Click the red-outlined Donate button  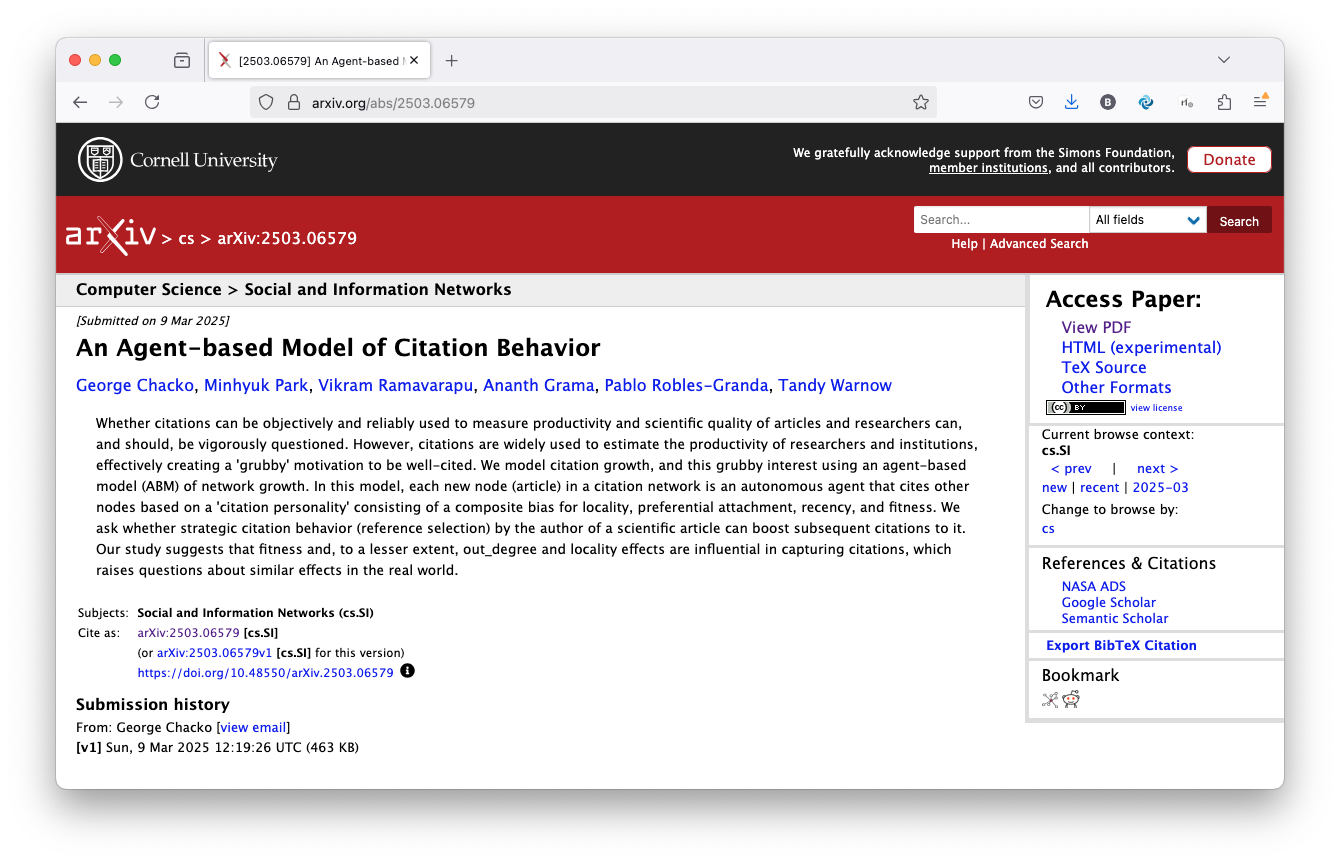tap(1229, 160)
